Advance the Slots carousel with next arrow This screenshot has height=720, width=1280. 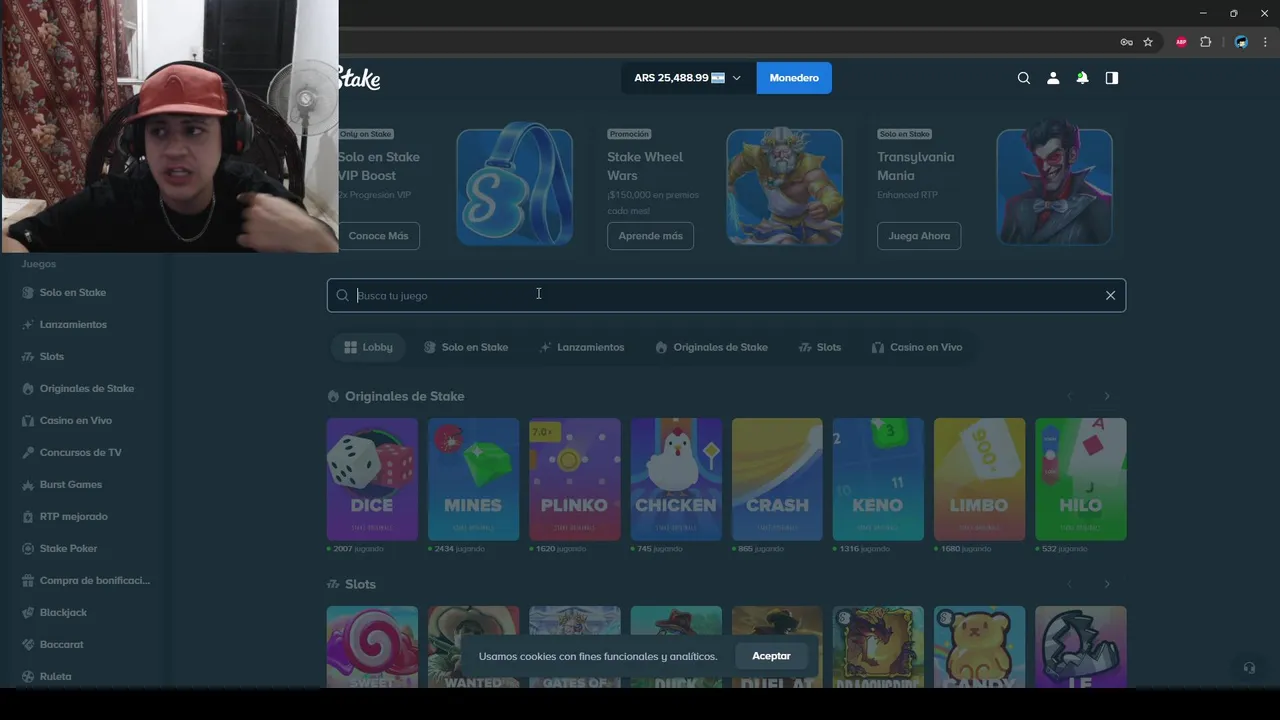(x=1107, y=584)
